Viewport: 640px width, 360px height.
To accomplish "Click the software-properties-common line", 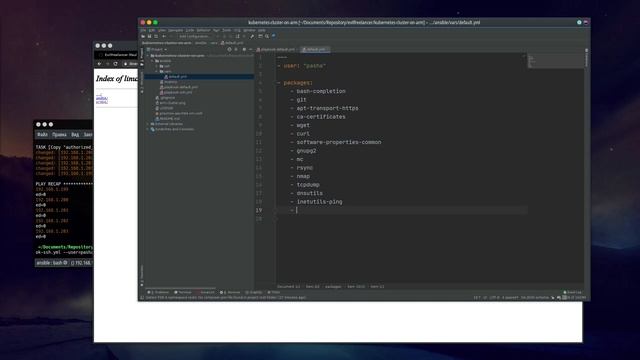I will click(339, 142).
